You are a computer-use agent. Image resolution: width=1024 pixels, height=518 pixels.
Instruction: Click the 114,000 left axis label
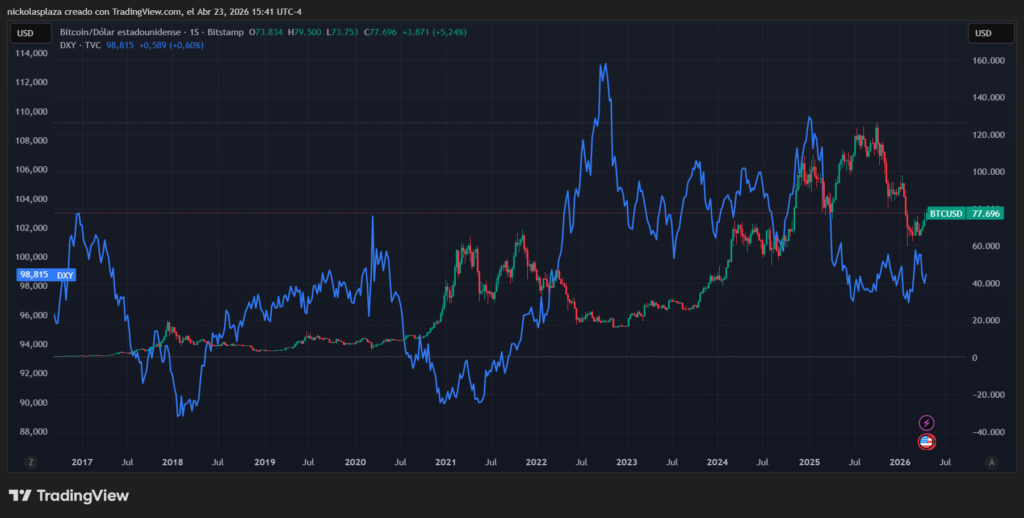pyautogui.click(x=32, y=54)
